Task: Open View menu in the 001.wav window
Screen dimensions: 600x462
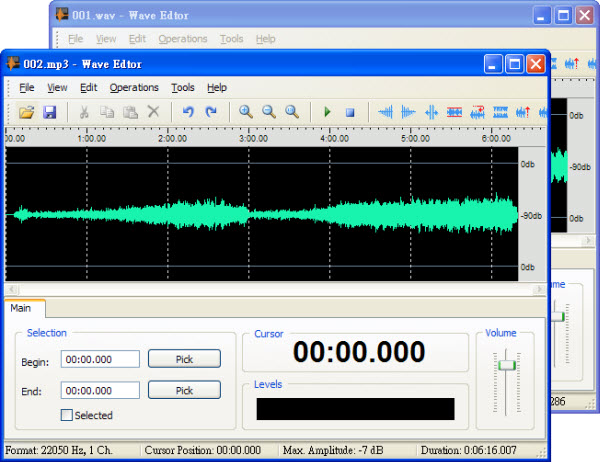Action: click(x=106, y=39)
